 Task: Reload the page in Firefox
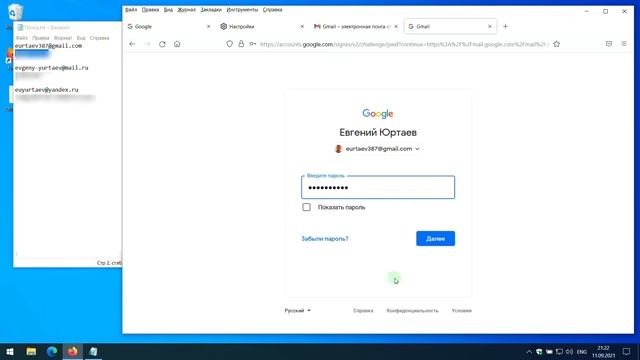click(x=162, y=44)
